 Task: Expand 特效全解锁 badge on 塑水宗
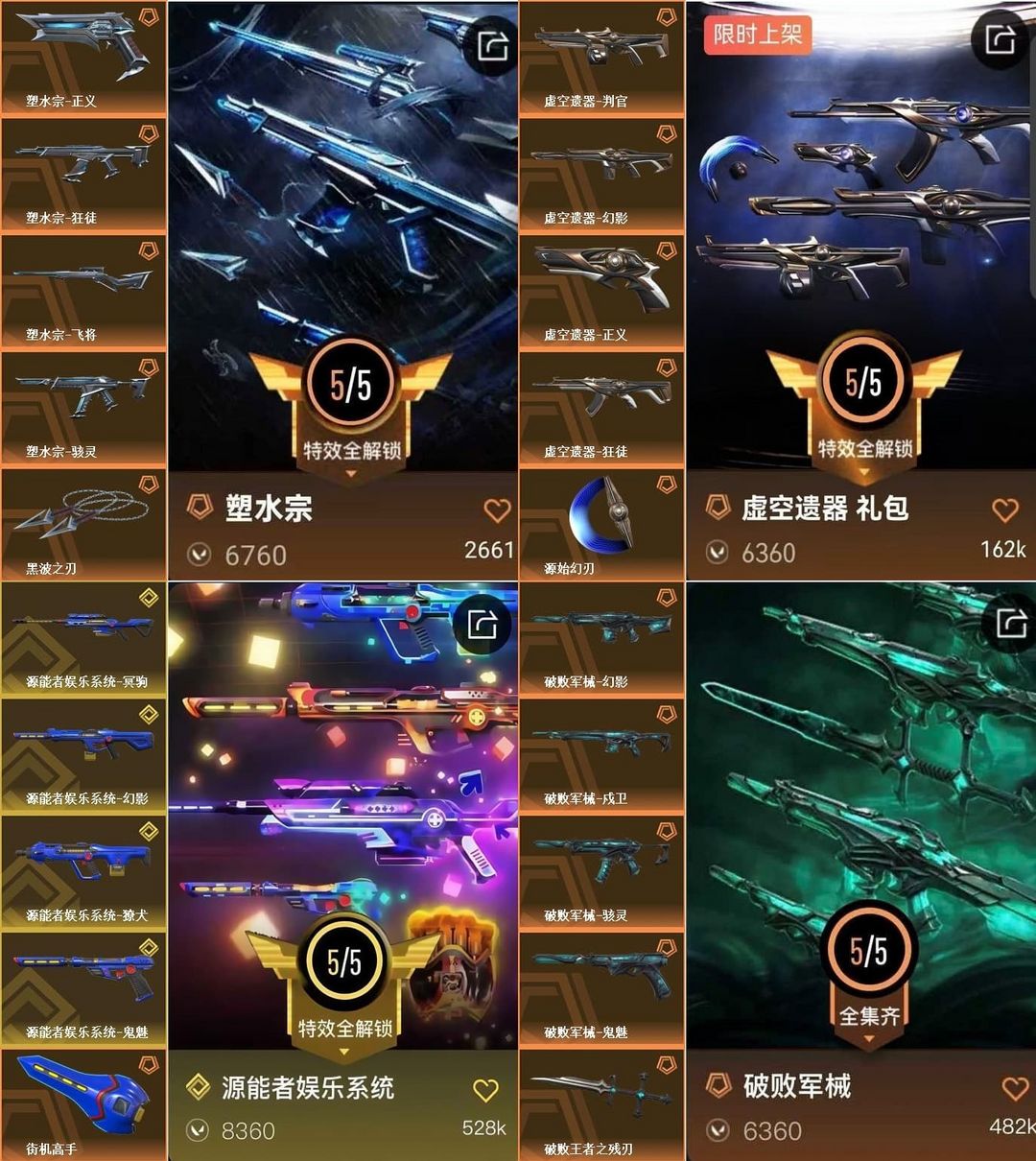click(x=351, y=451)
